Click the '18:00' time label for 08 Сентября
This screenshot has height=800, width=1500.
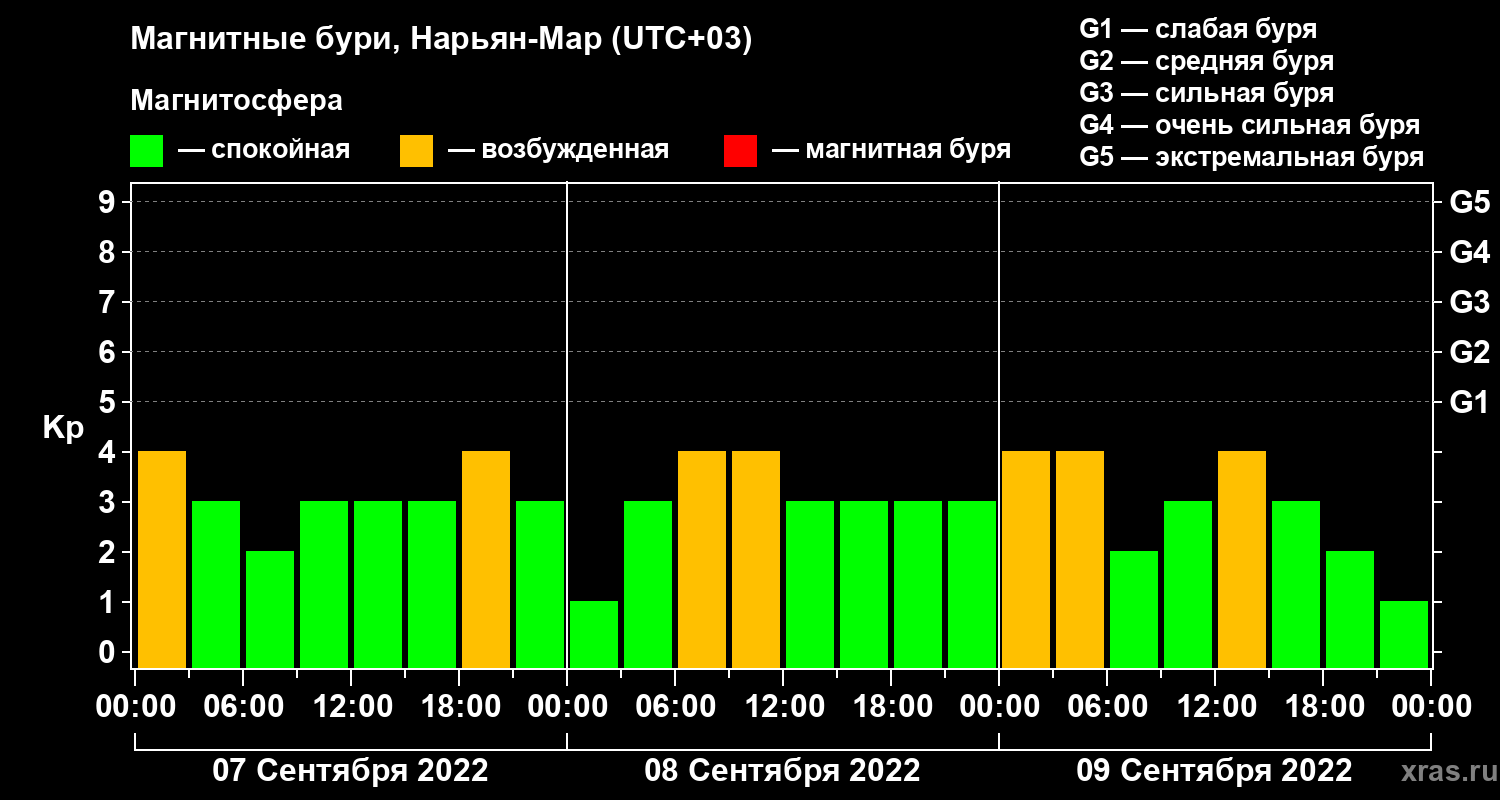pyautogui.click(x=891, y=706)
